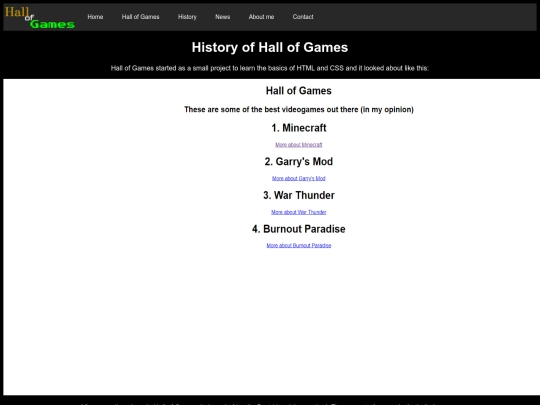540x405 pixels.
Task: Select the '2. Garry's Mod' heading
Action: (x=299, y=162)
